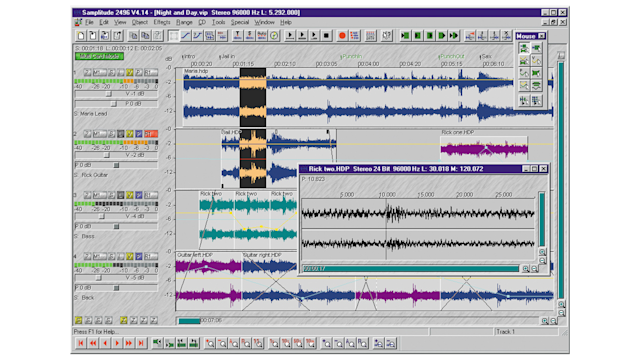Click the first zoom-in magnifier in the bottom toolbar
Screen dimensions: 640x360
[x=209, y=343]
